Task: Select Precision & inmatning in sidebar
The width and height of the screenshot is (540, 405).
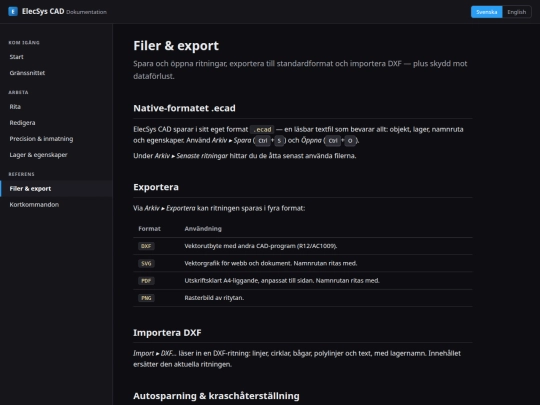Action: [x=56, y=139]
